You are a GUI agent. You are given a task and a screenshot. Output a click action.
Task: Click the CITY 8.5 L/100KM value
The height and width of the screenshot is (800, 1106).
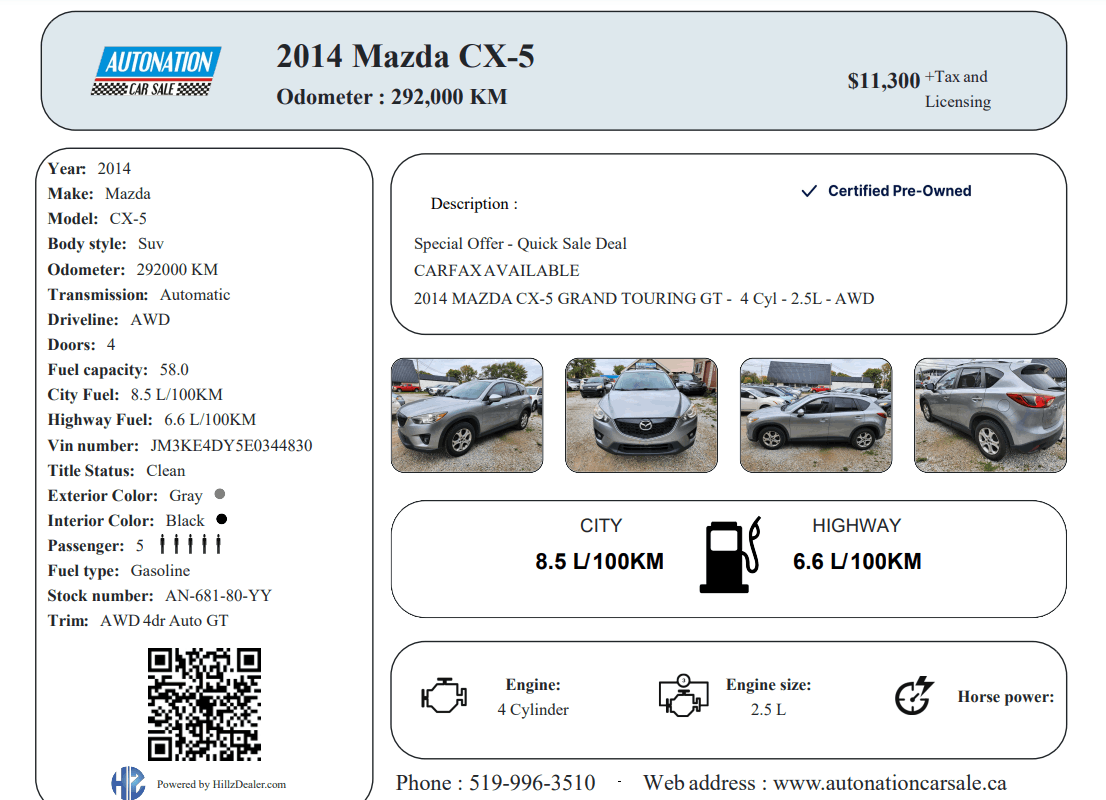[600, 562]
